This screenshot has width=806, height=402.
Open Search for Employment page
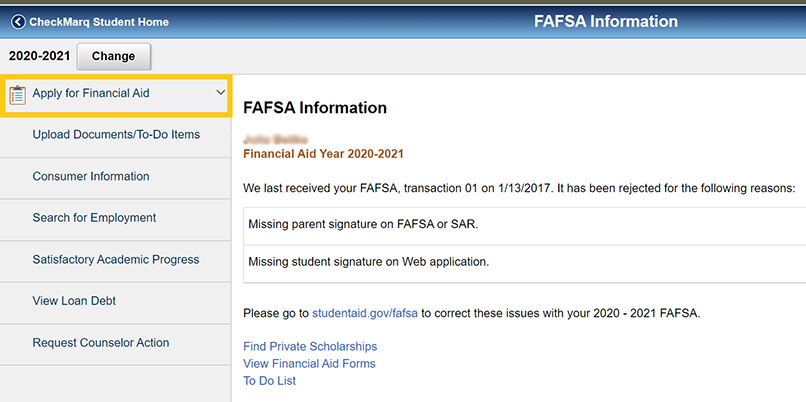[x=94, y=218]
